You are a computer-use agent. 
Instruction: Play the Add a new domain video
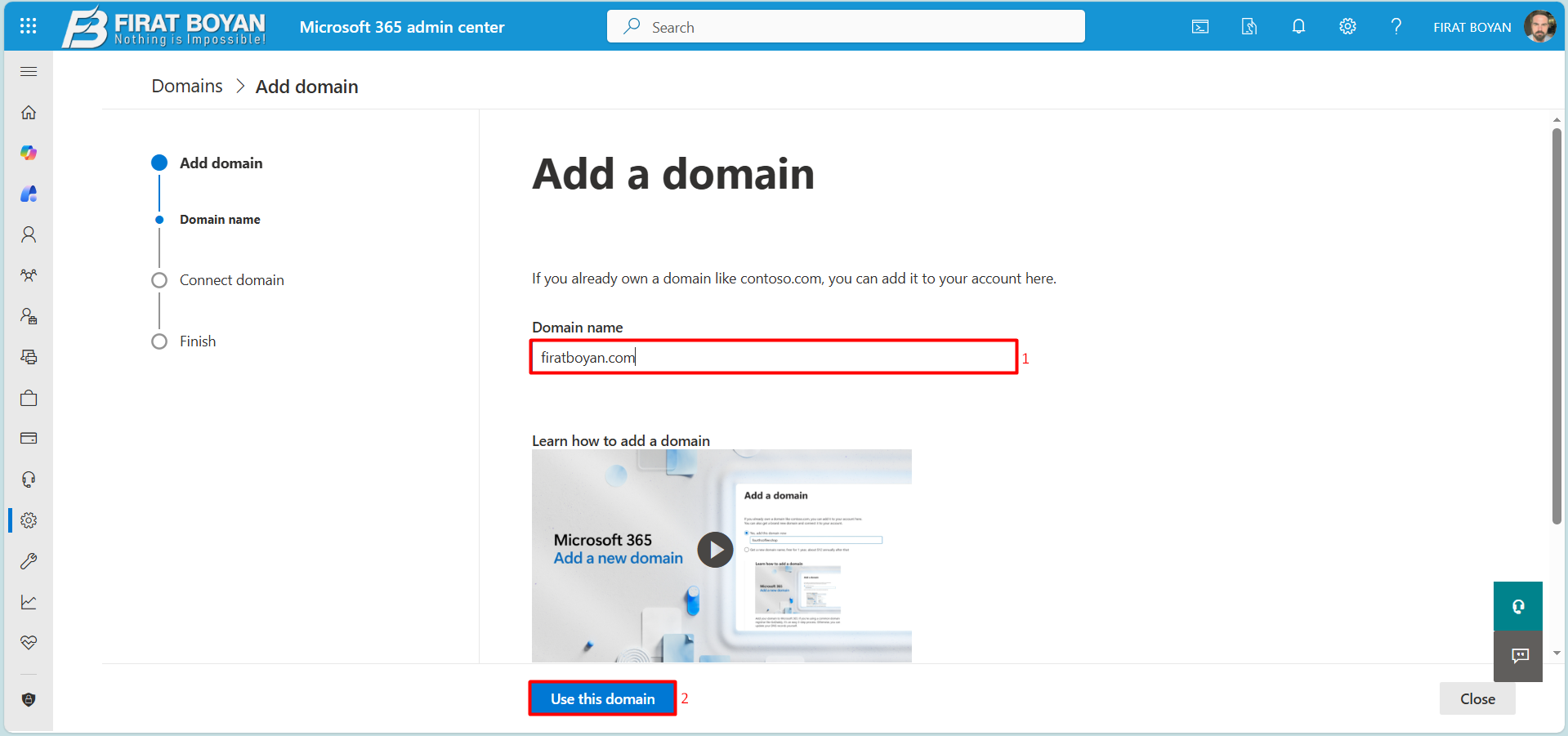click(x=715, y=550)
